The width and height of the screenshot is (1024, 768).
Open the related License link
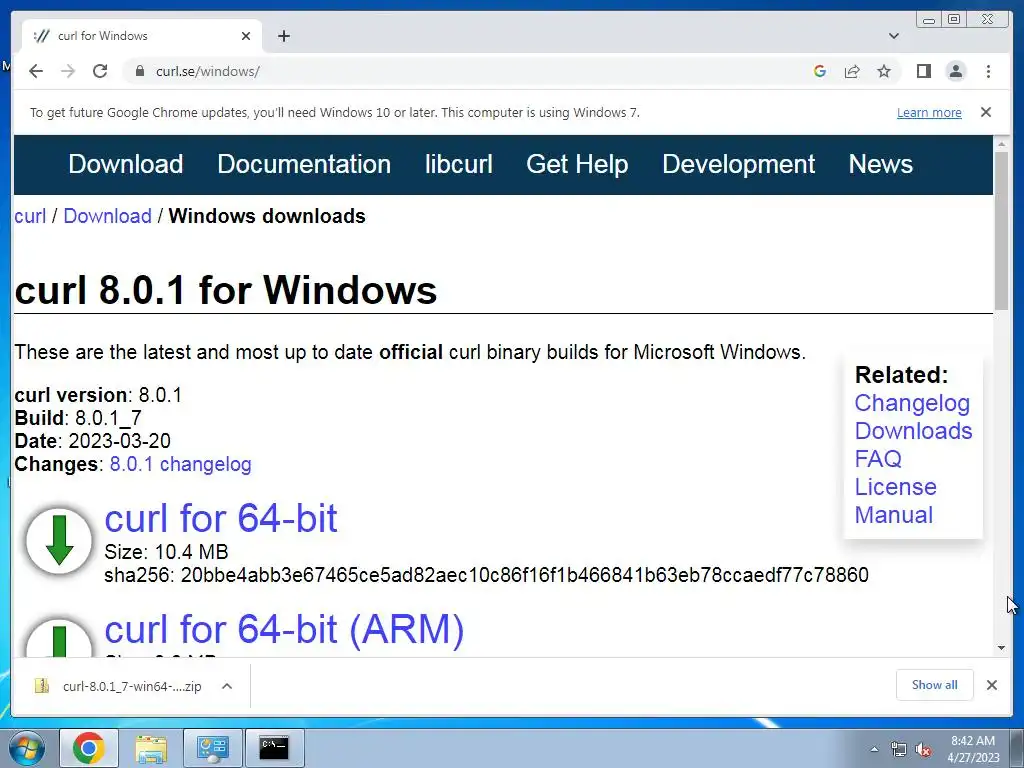tap(895, 487)
